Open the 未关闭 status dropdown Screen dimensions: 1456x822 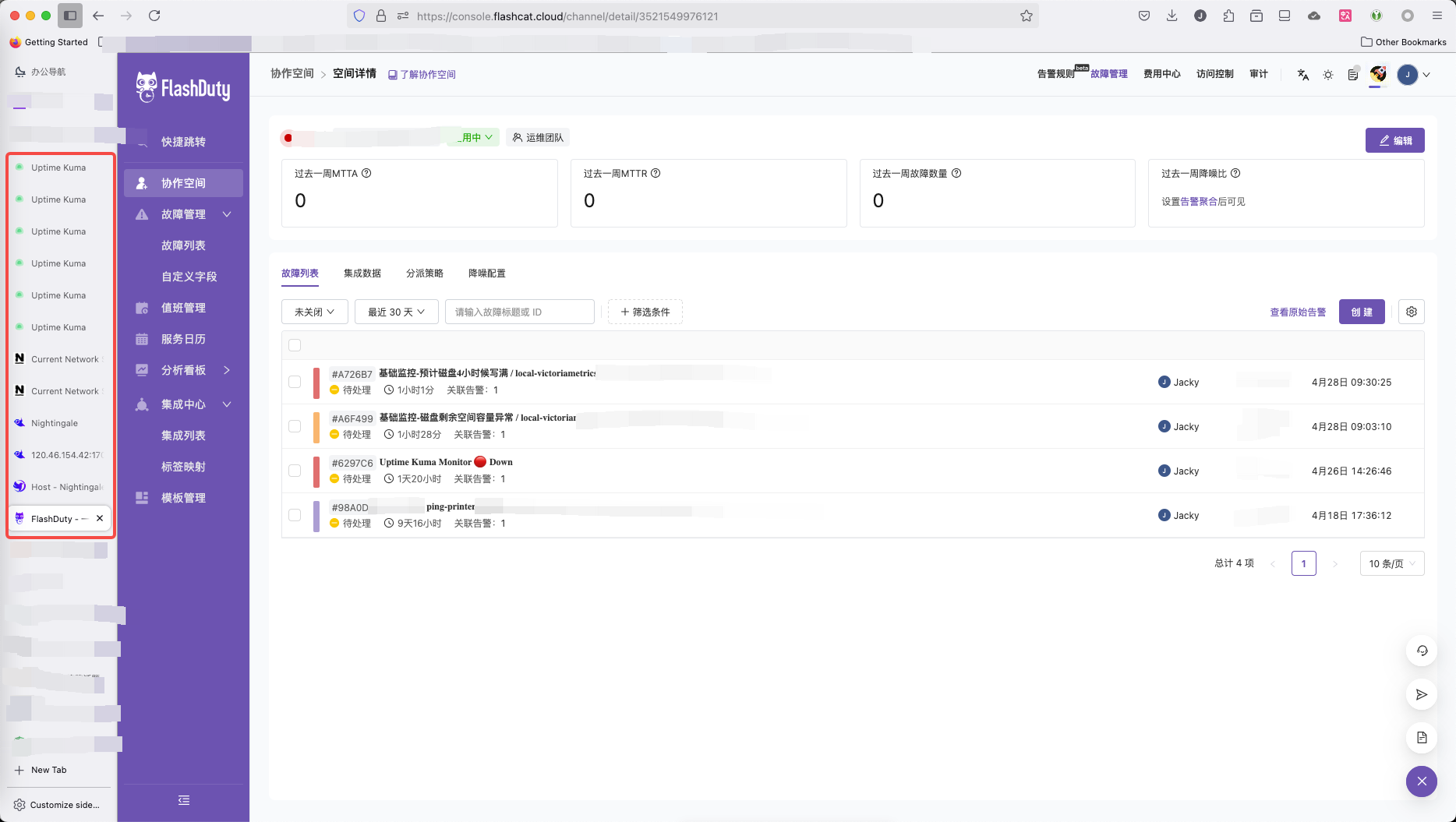[314, 312]
